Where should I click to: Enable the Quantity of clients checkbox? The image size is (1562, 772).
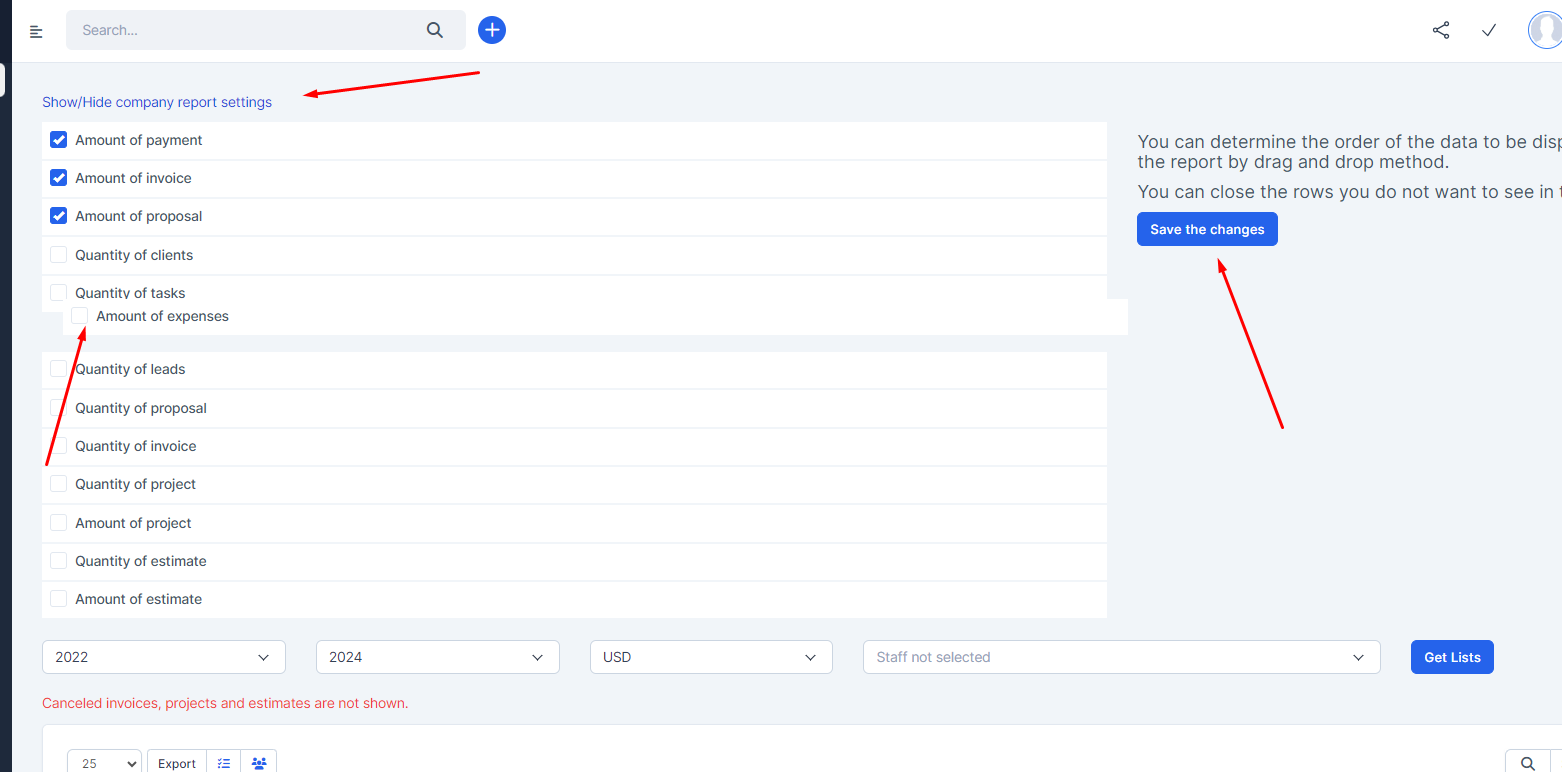click(x=59, y=255)
